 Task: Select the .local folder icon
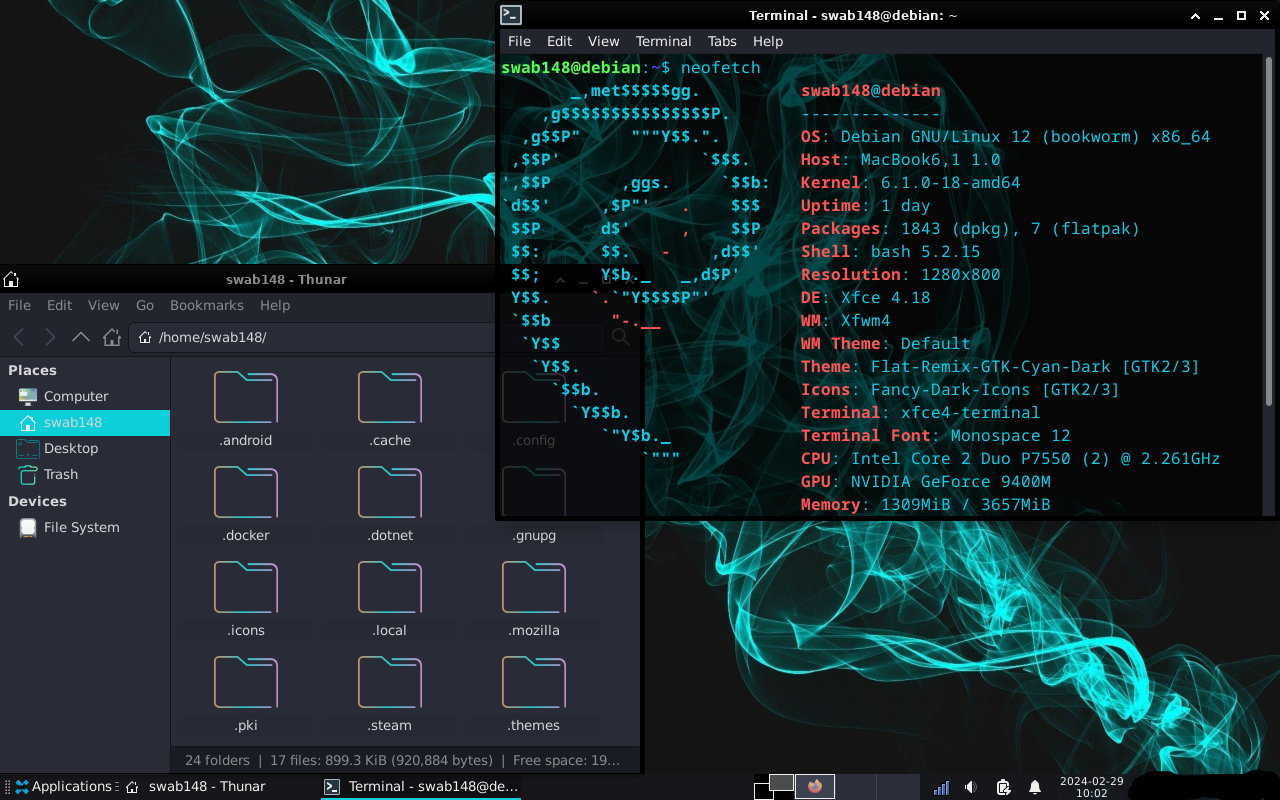coord(390,587)
